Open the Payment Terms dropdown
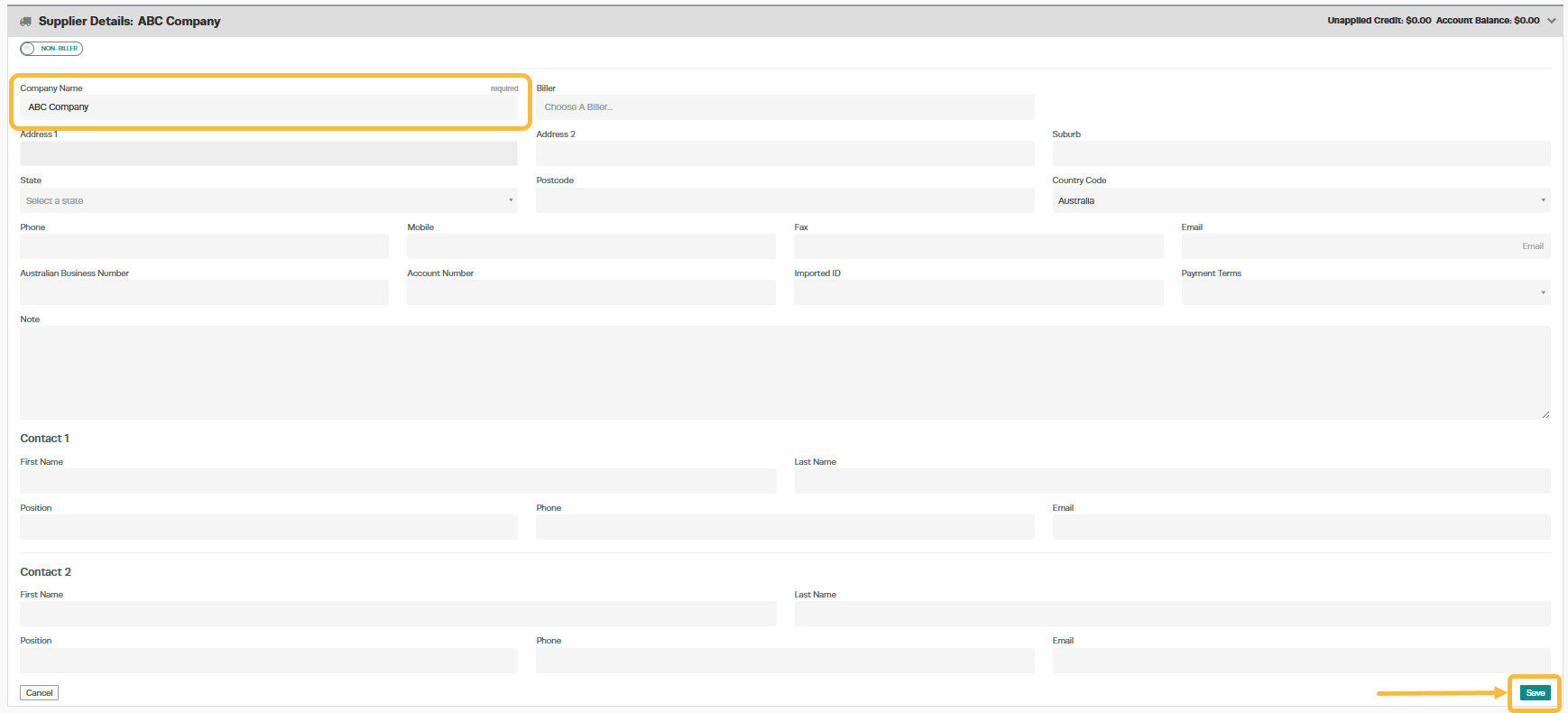The height and width of the screenshot is (713, 1568). (x=1366, y=292)
